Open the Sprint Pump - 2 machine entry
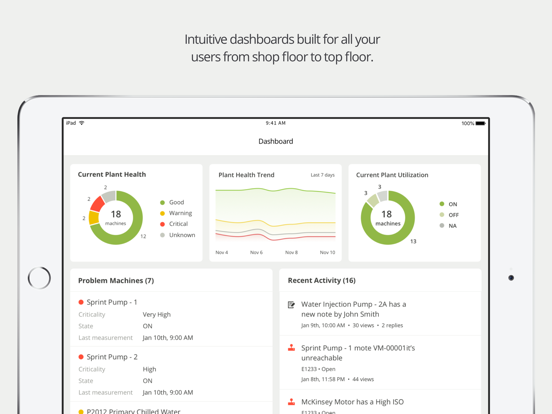The image size is (552, 414). click(x=171, y=374)
